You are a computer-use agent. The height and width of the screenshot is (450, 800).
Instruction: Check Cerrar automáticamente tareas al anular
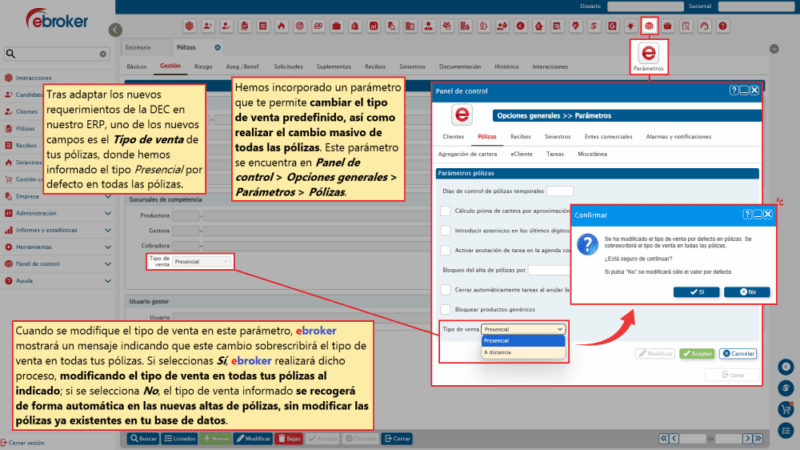[x=445, y=290]
